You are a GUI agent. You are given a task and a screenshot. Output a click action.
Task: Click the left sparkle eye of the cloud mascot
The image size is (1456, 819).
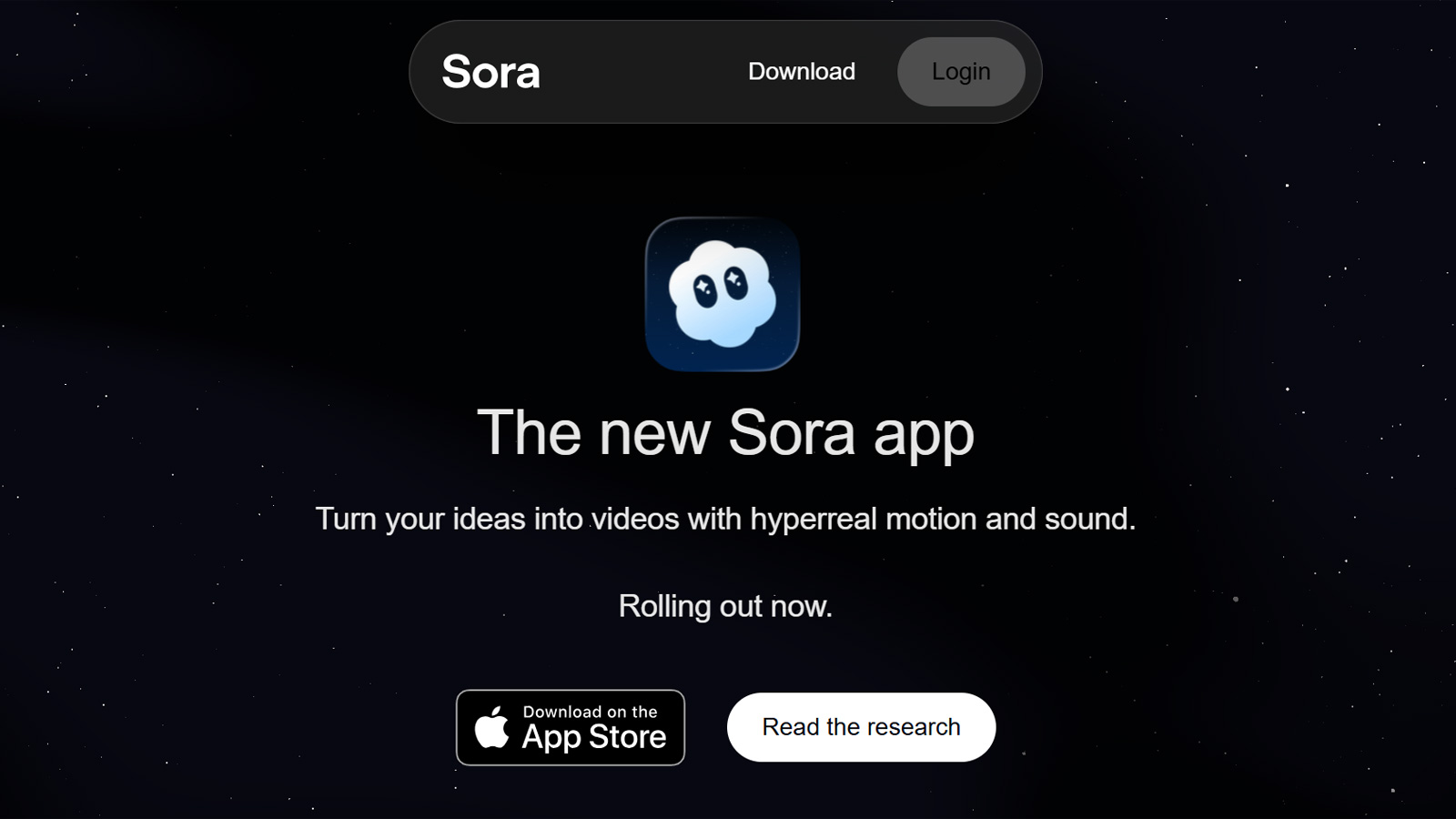705,289
